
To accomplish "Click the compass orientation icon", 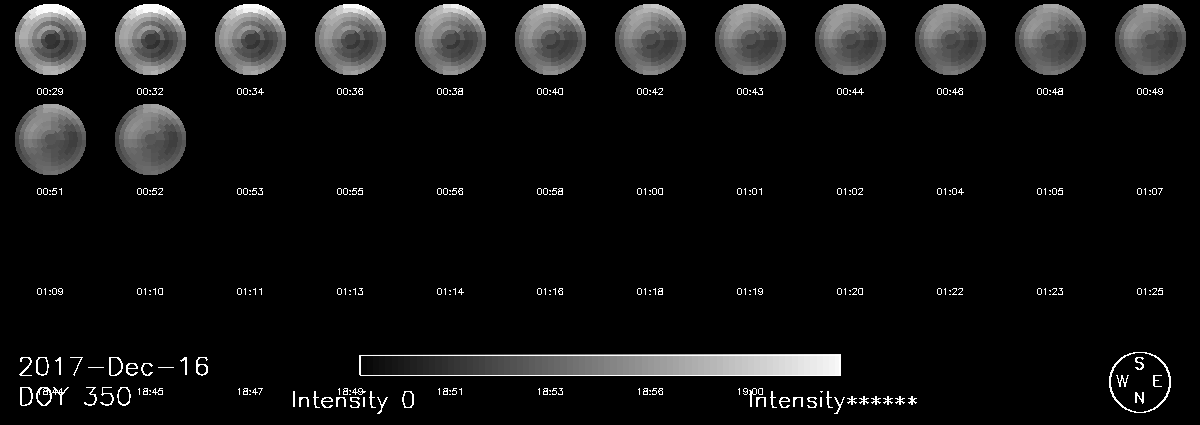I will (1139, 381).
